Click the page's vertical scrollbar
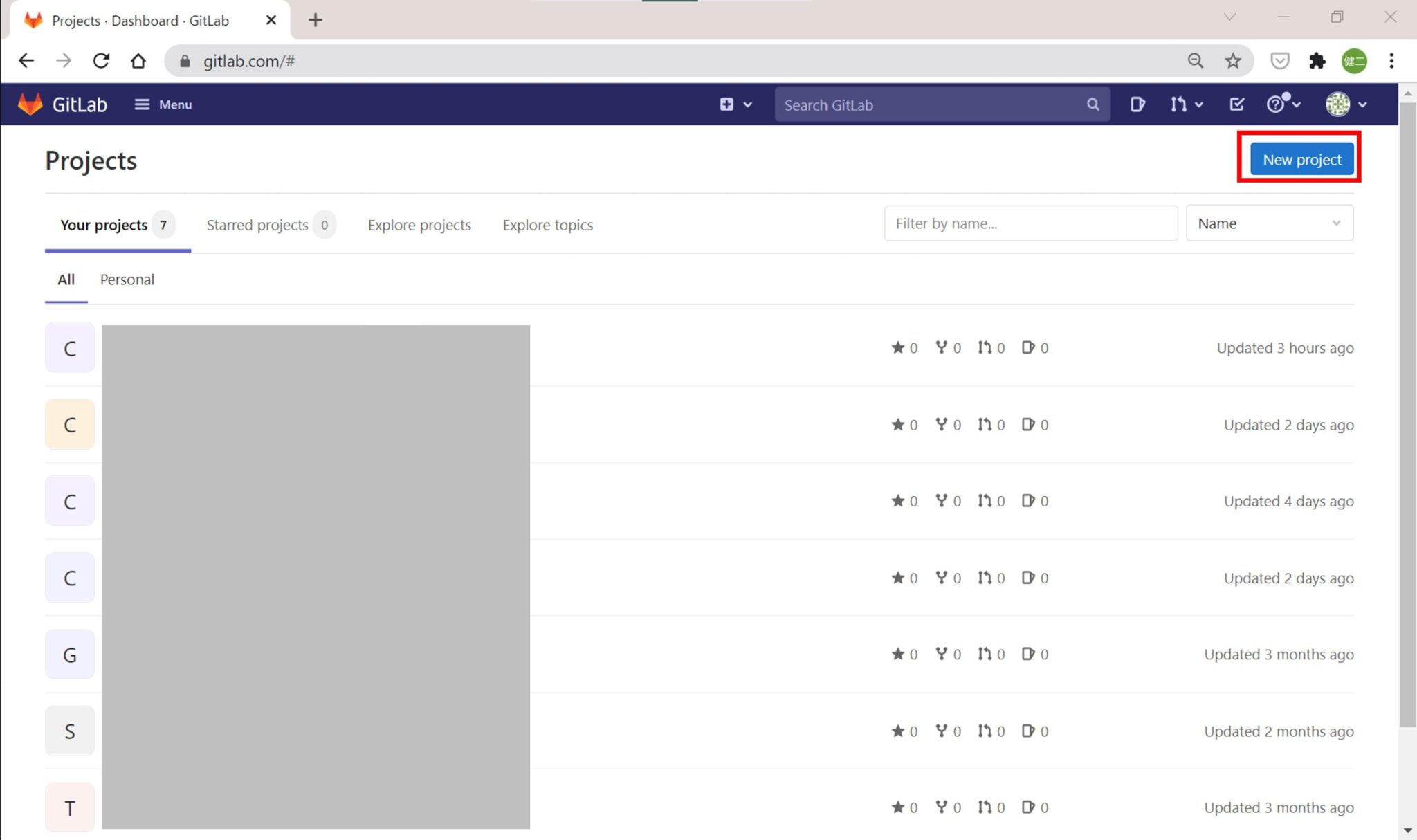Screen dimensions: 1417x840 [x=1408, y=415]
